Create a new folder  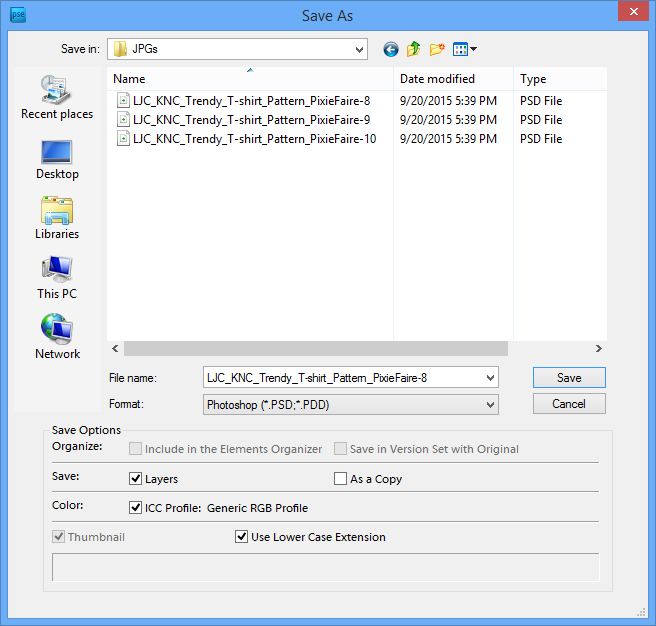[x=437, y=49]
